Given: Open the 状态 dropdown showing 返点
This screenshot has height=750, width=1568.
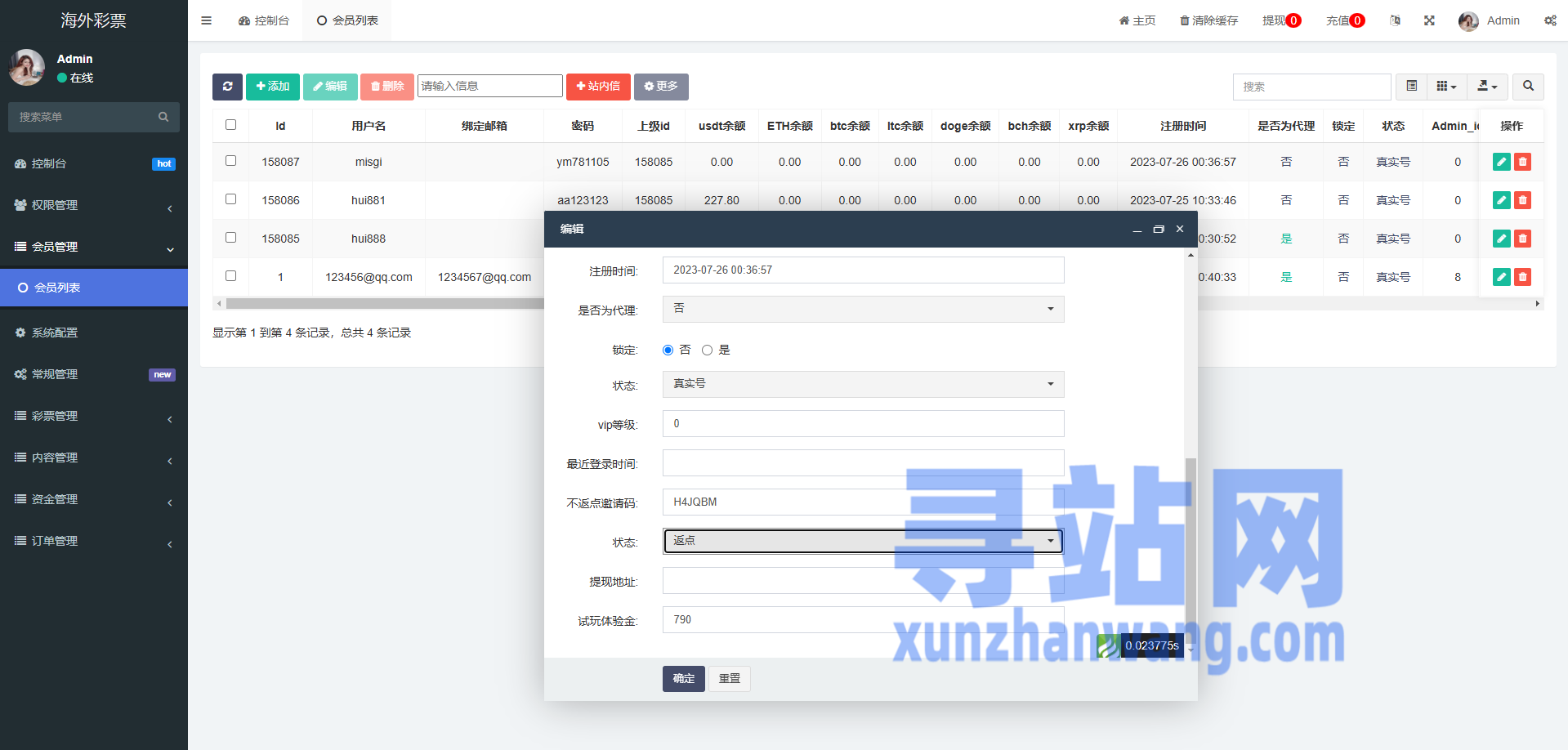Looking at the screenshot, I should point(863,541).
